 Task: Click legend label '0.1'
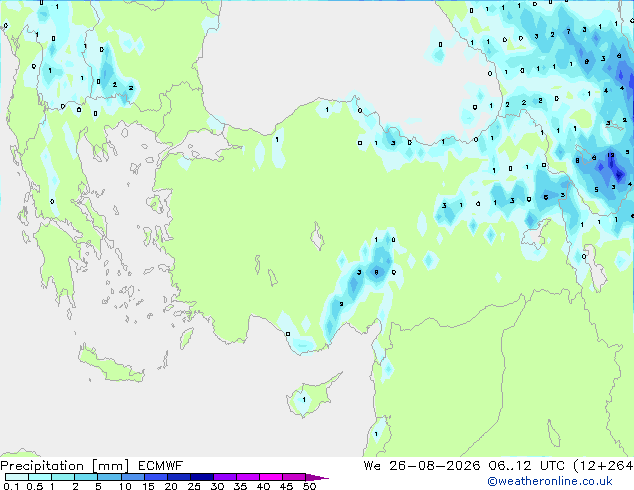point(11,486)
